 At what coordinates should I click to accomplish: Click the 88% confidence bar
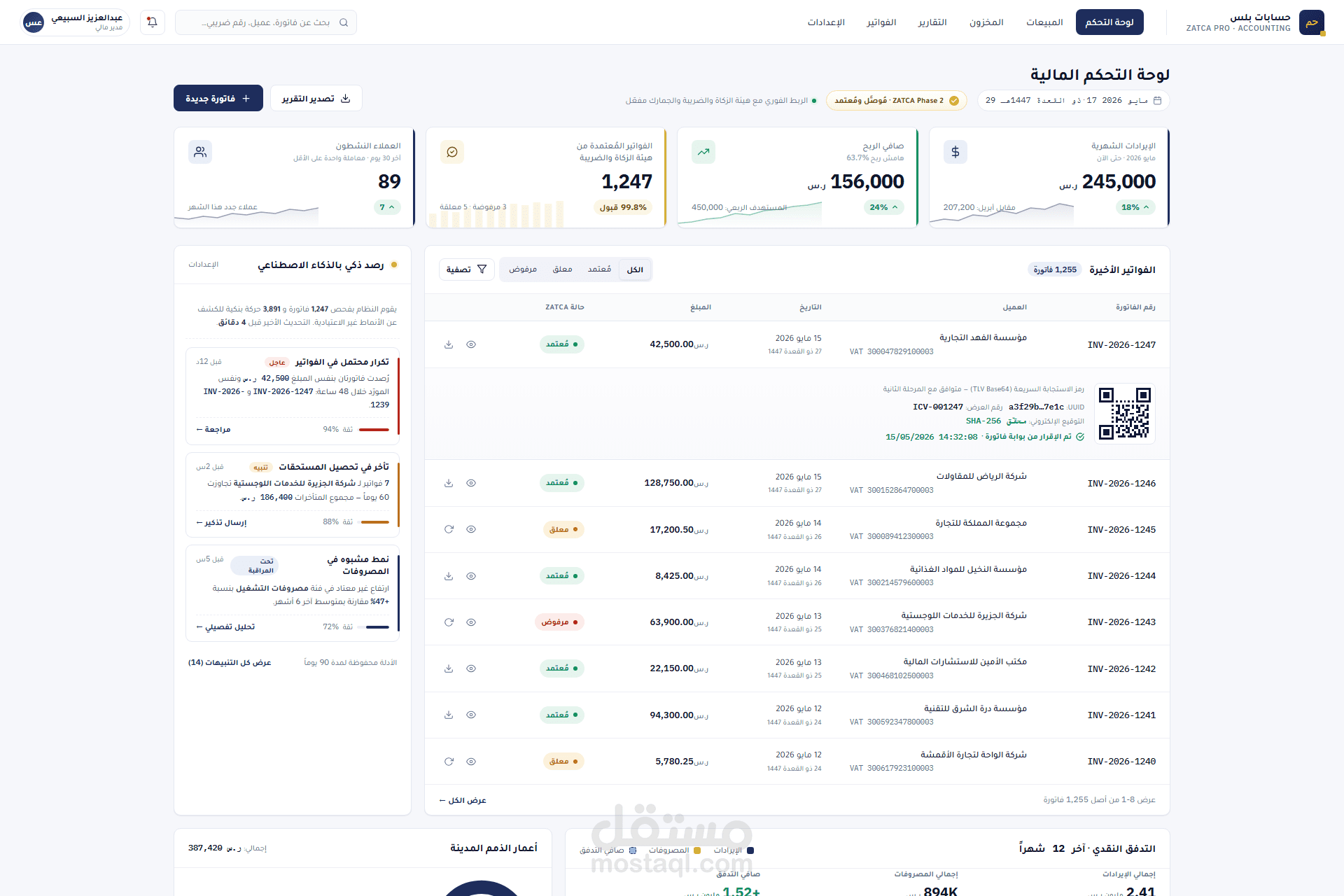tap(374, 522)
